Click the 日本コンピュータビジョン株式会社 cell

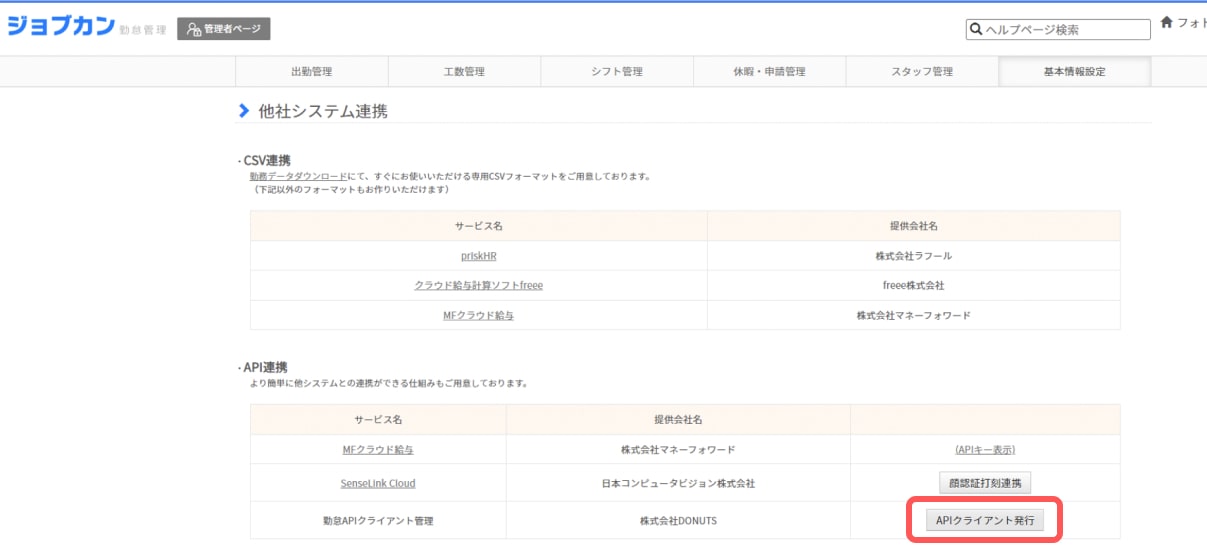pyautogui.click(x=678, y=483)
